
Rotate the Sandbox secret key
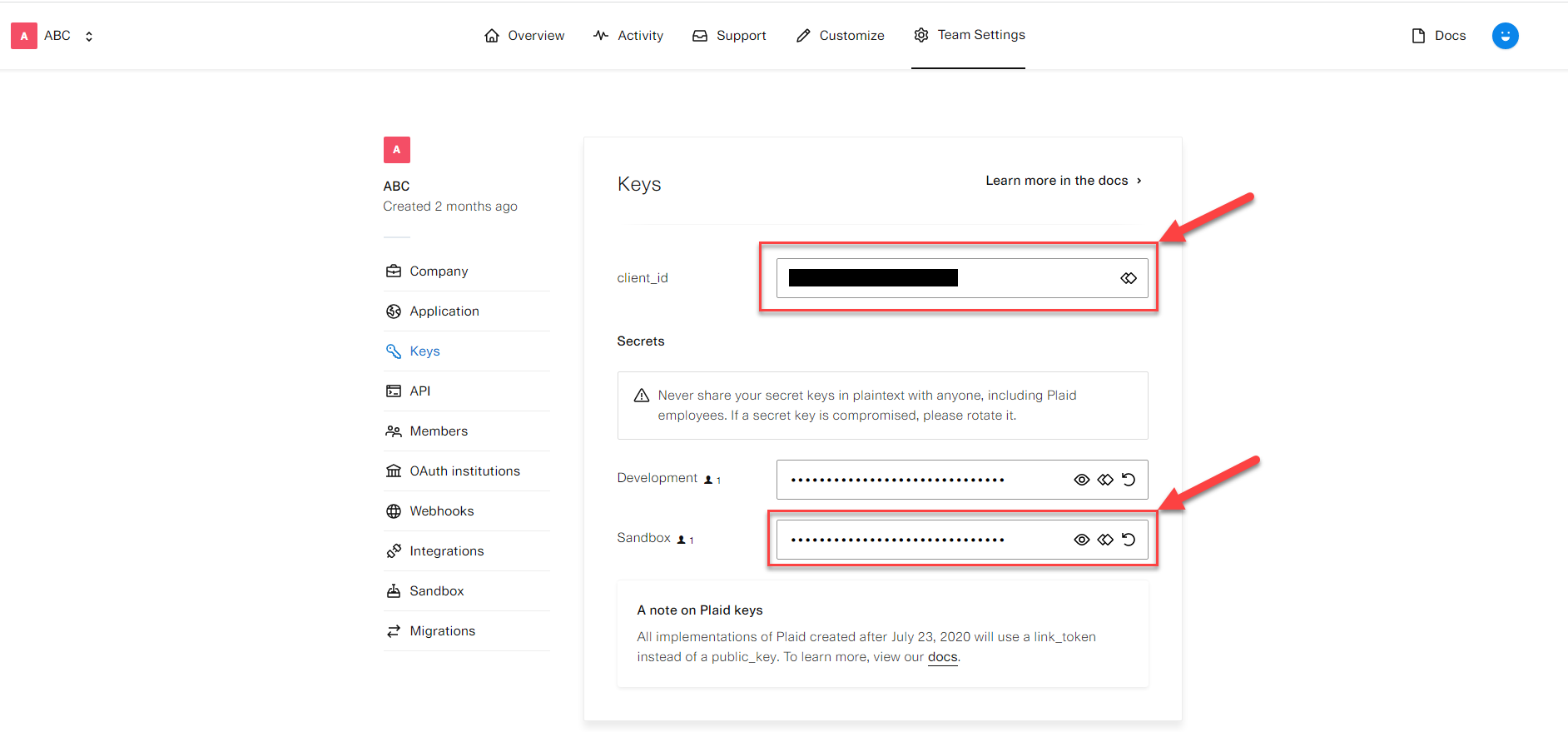[x=1129, y=540]
